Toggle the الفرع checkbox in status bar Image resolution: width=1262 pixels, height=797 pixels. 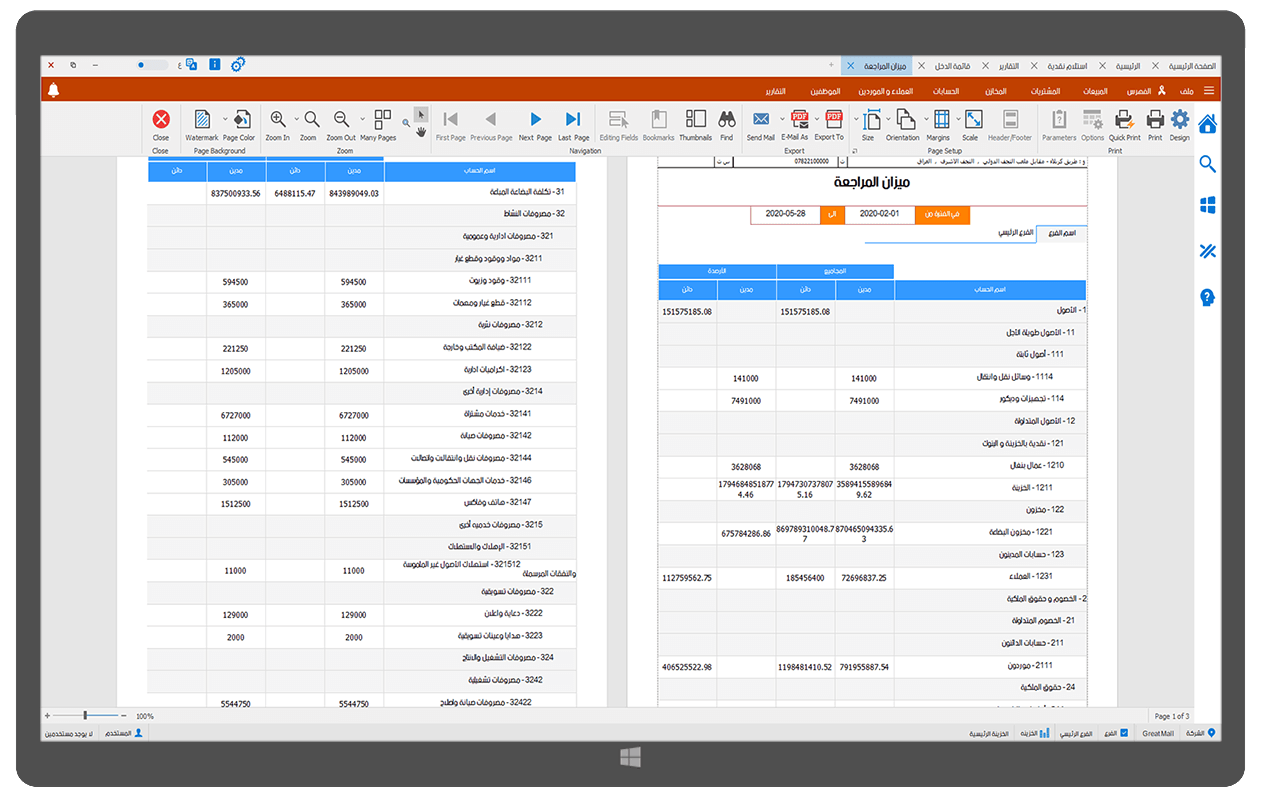click(1124, 733)
